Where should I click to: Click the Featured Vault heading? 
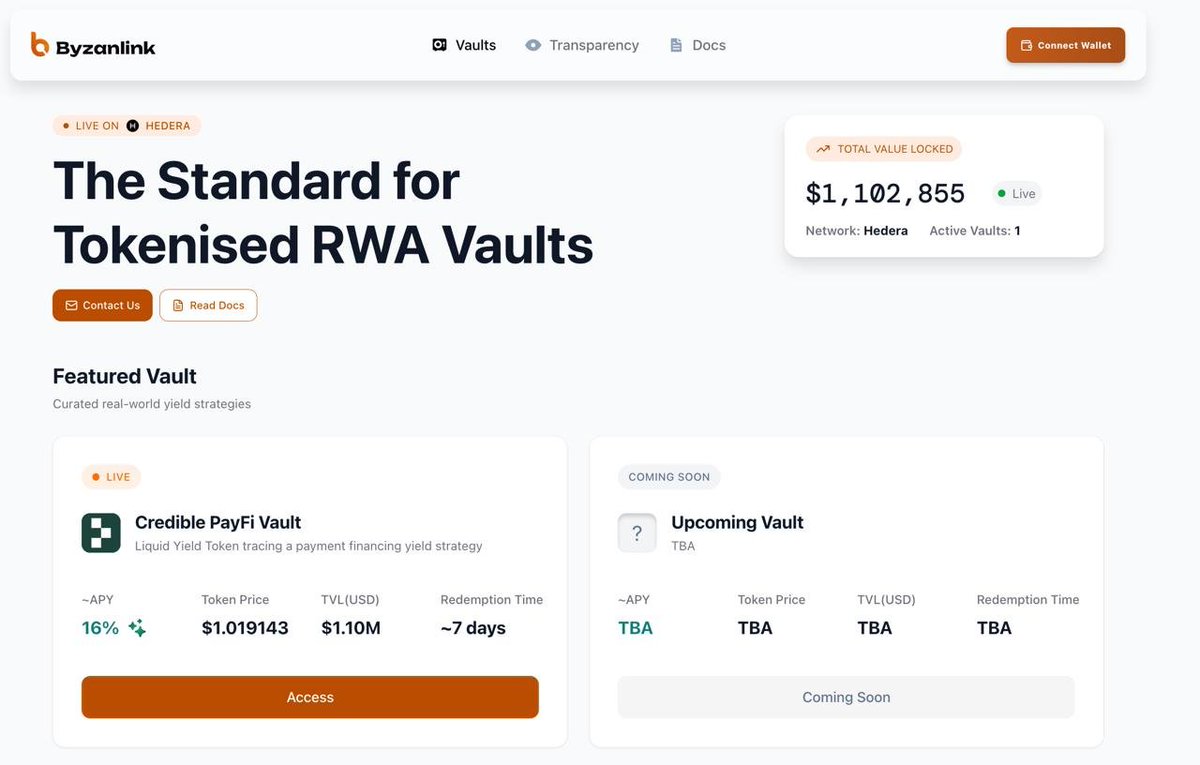tap(125, 376)
